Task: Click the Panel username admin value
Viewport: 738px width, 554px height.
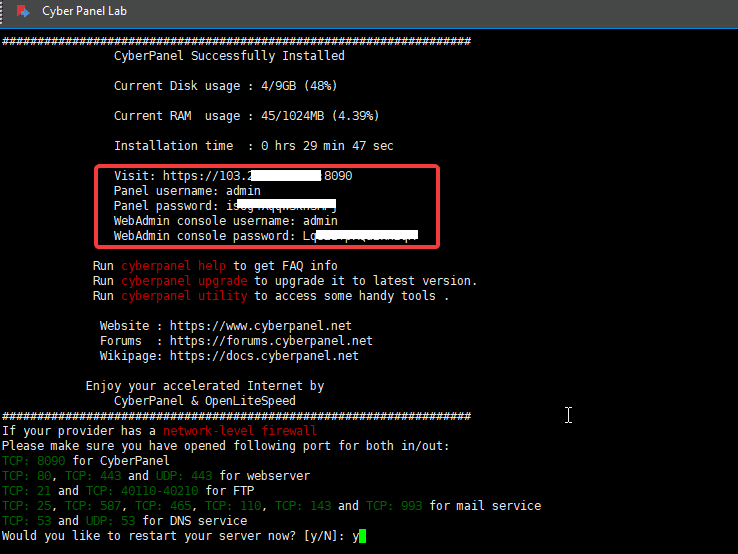Action: [x=243, y=191]
